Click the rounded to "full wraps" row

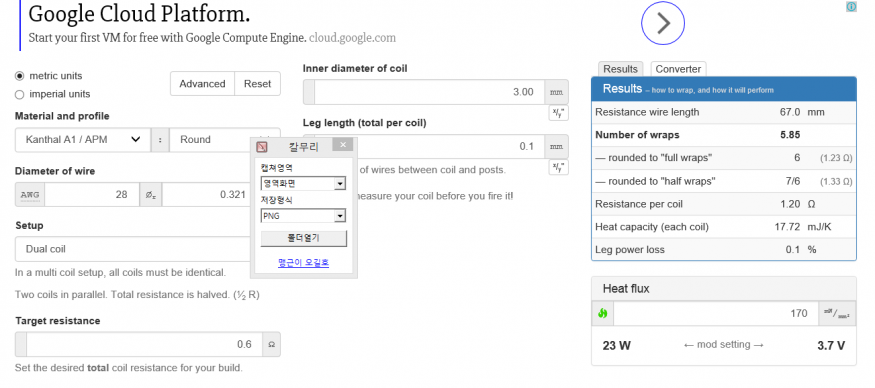(723, 157)
